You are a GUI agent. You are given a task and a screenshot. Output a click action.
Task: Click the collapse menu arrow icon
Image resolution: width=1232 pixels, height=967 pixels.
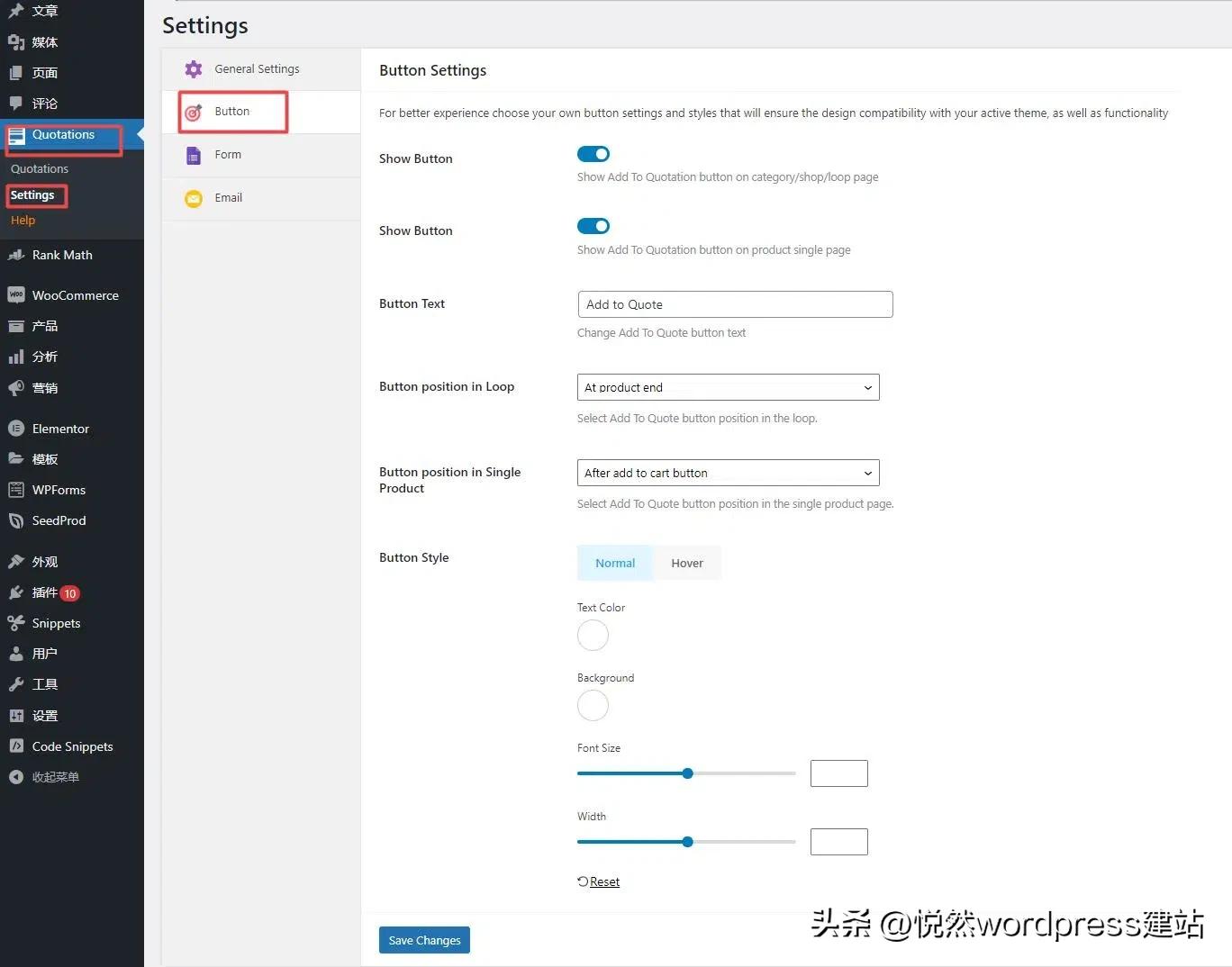click(x=16, y=777)
